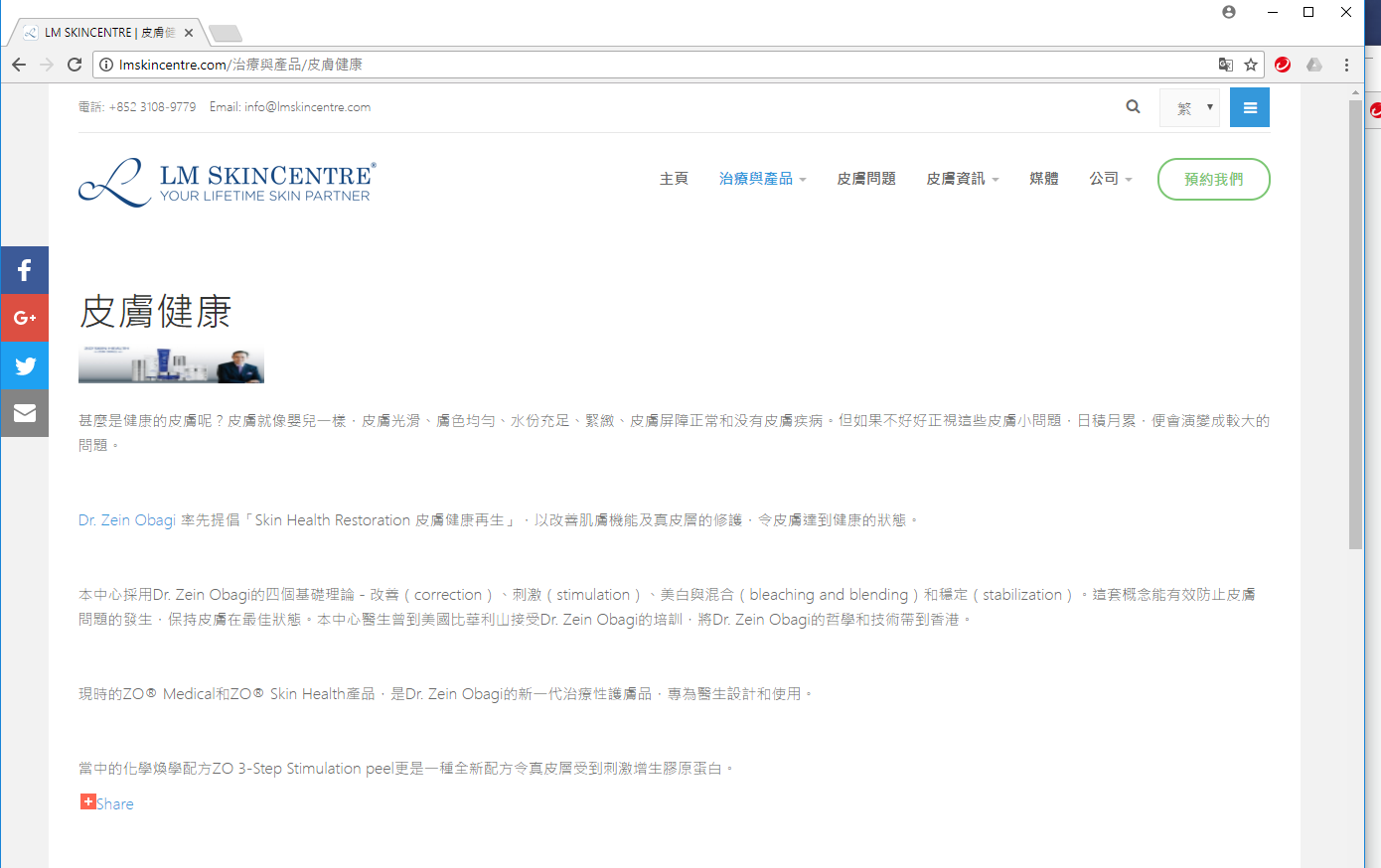Click the red plus Share icon
The width and height of the screenshot is (1381, 868).
point(87,801)
